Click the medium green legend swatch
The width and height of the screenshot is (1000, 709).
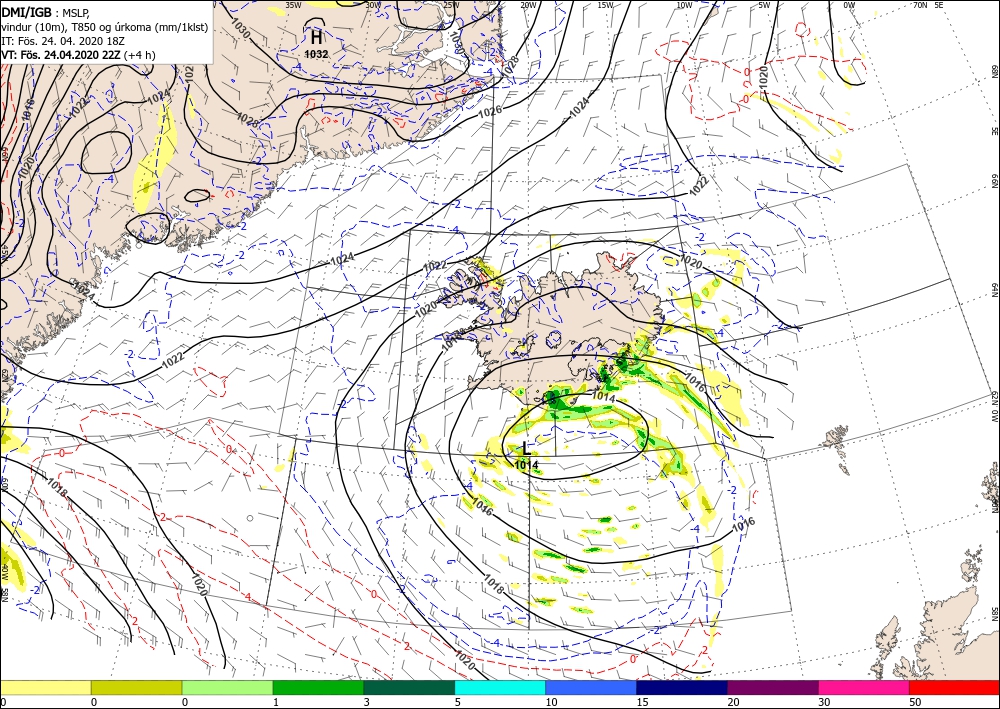(x=318, y=687)
